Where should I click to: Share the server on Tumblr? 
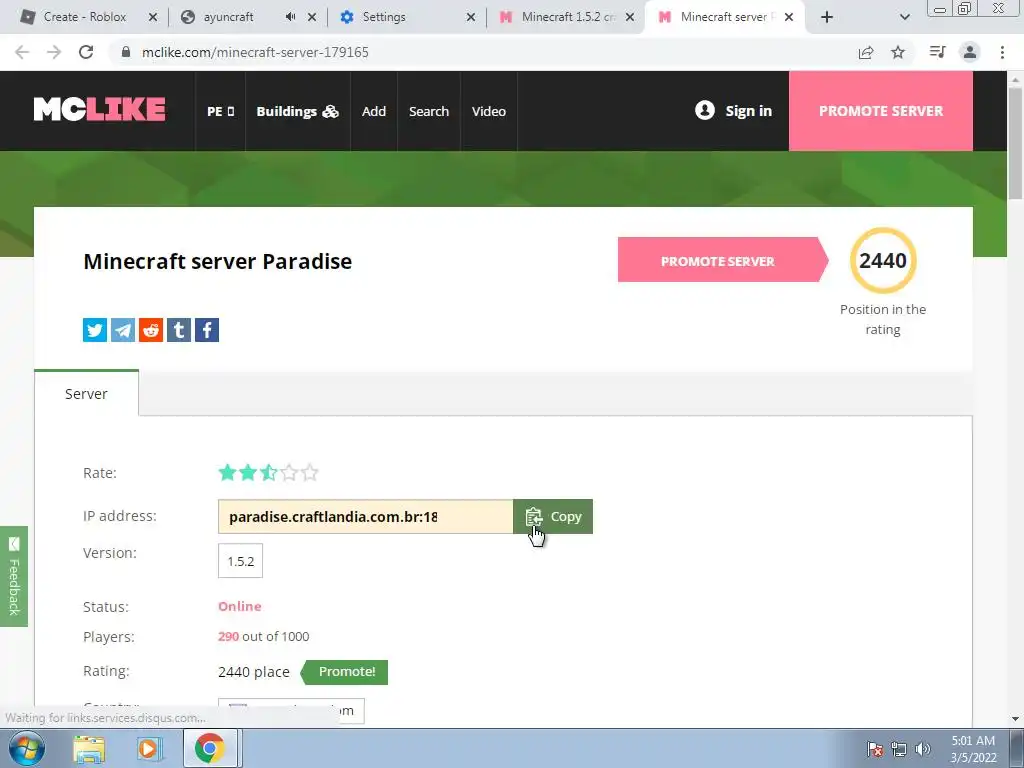tap(179, 330)
